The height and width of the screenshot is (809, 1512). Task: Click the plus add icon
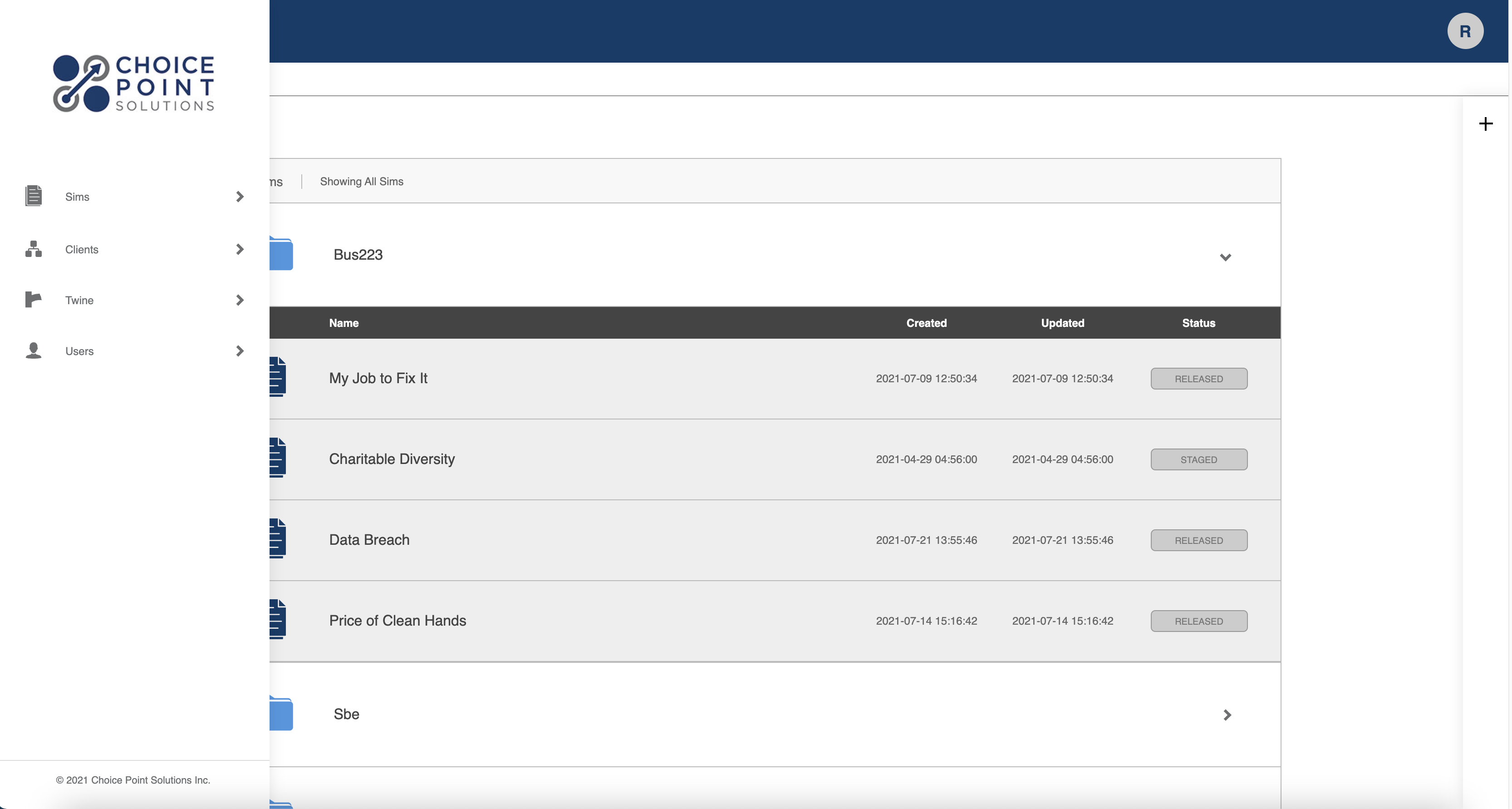click(x=1486, y=124)
